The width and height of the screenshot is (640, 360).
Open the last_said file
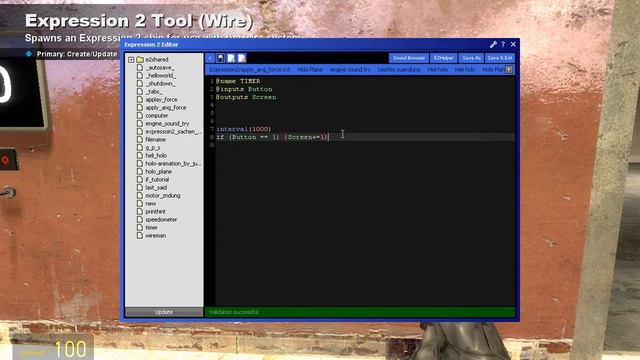[156, 188]
